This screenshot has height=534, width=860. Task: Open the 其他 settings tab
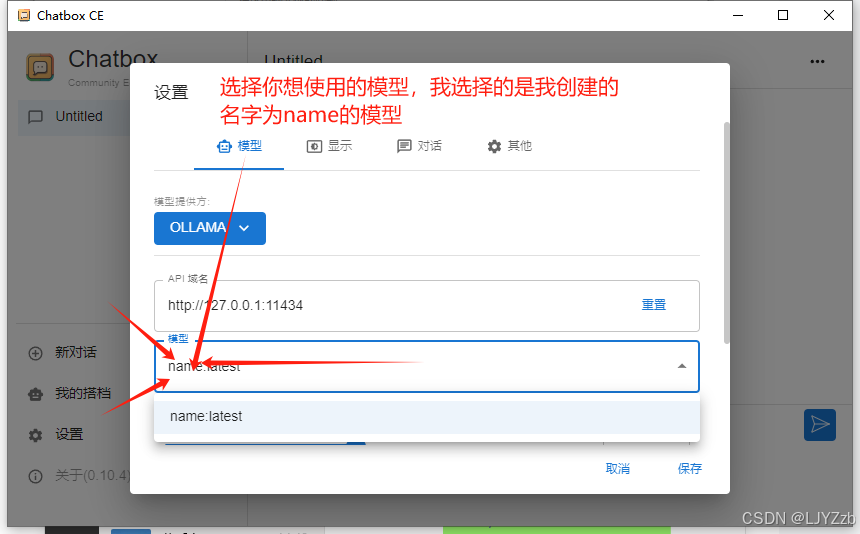coord(509,146)
